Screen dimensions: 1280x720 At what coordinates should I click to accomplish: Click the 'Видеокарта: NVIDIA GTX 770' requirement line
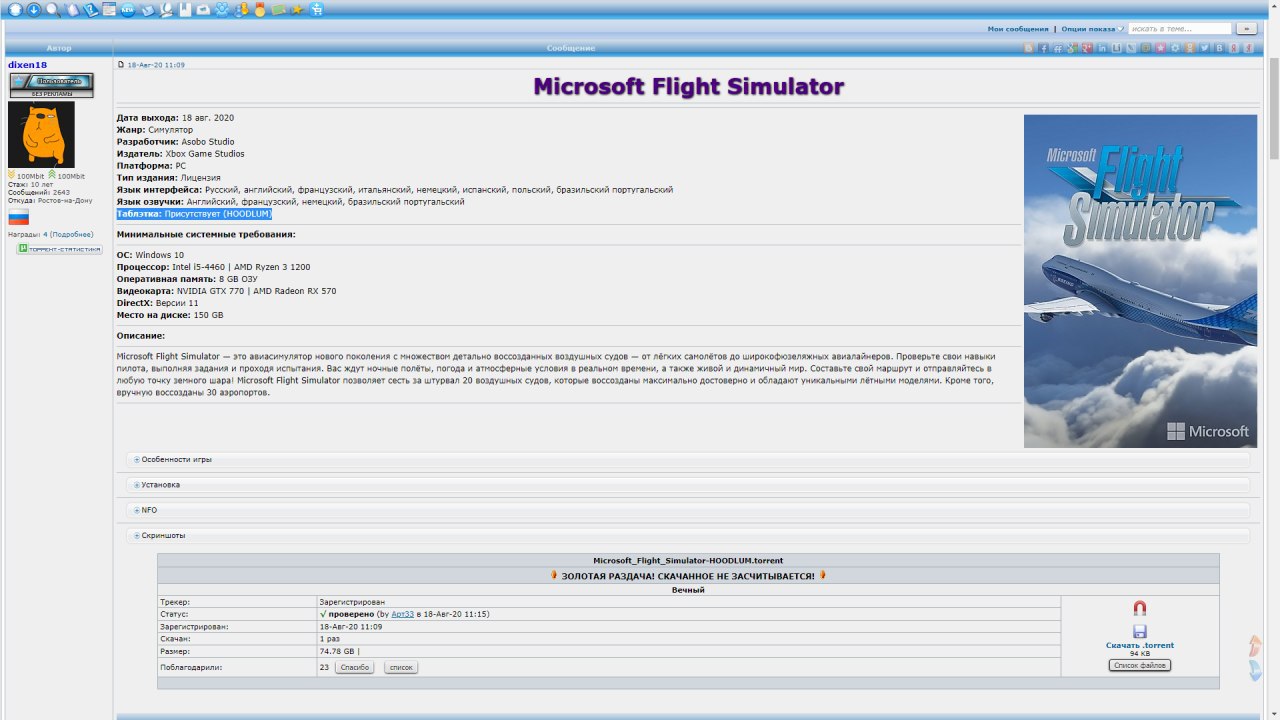[x=226, y=291]
